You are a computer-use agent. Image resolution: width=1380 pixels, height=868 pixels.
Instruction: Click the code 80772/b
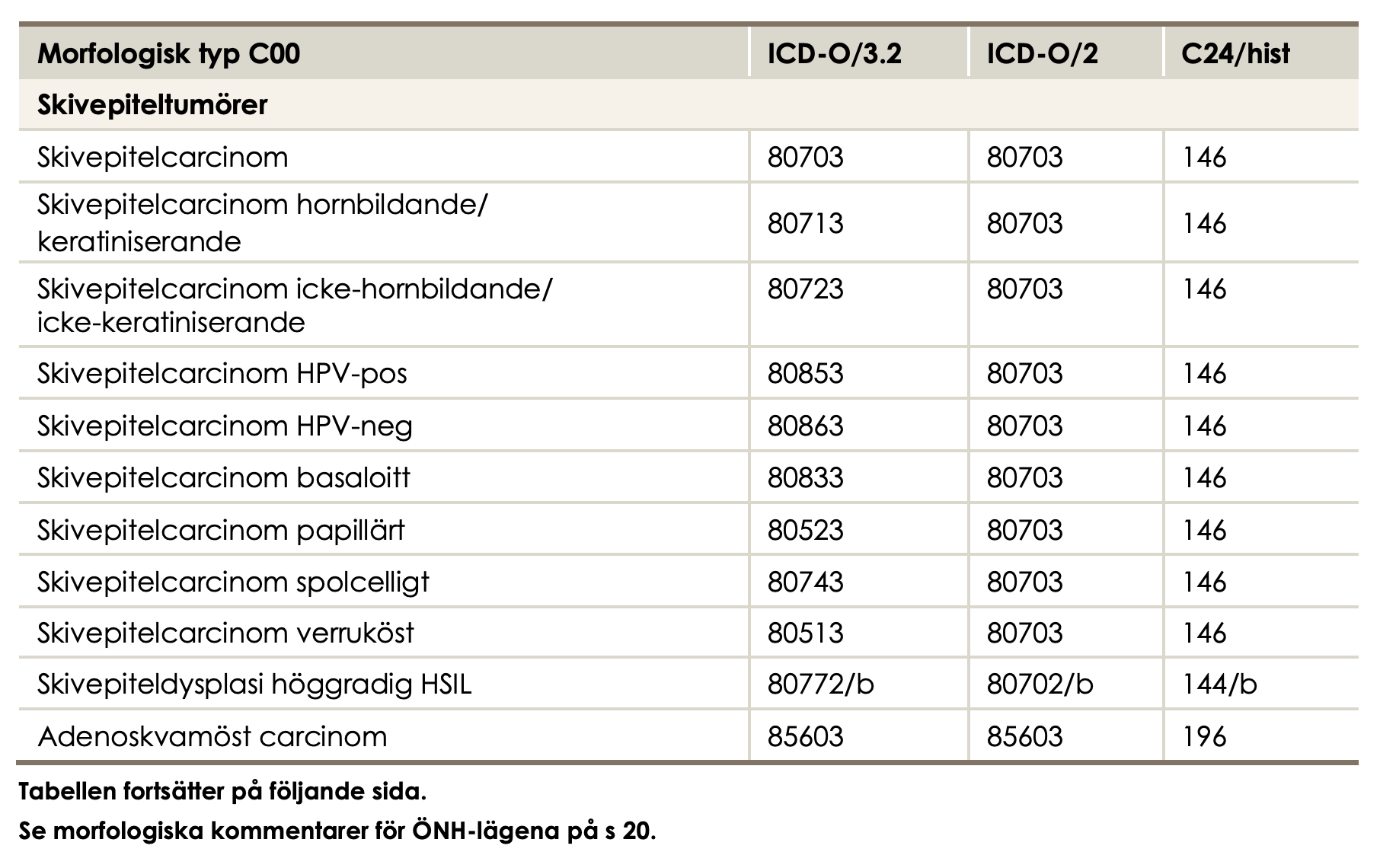pos(820,685)
